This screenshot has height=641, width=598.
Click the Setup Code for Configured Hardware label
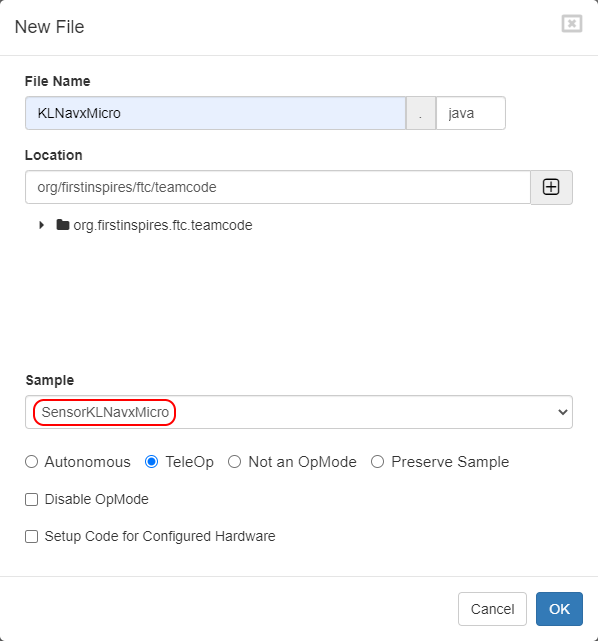160,536
